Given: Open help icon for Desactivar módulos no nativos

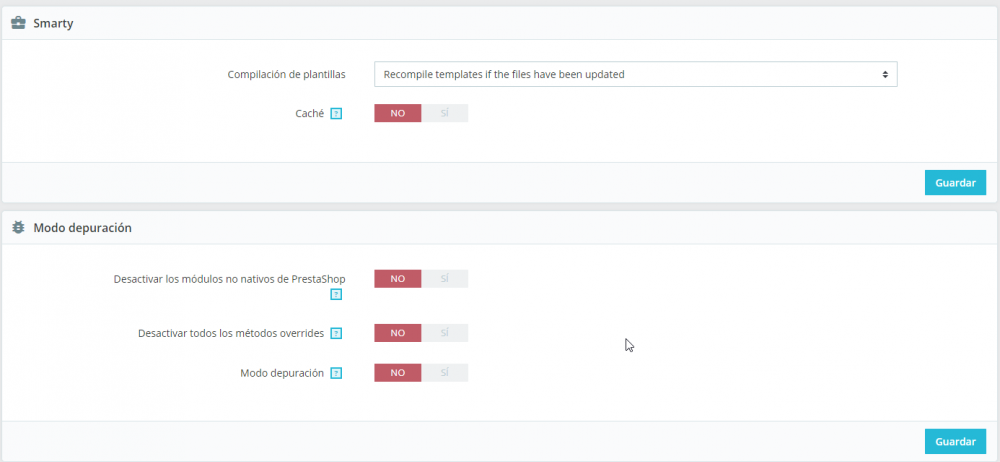Looking at the screenshot, I should pyautogui.click(x=336, y=294).
